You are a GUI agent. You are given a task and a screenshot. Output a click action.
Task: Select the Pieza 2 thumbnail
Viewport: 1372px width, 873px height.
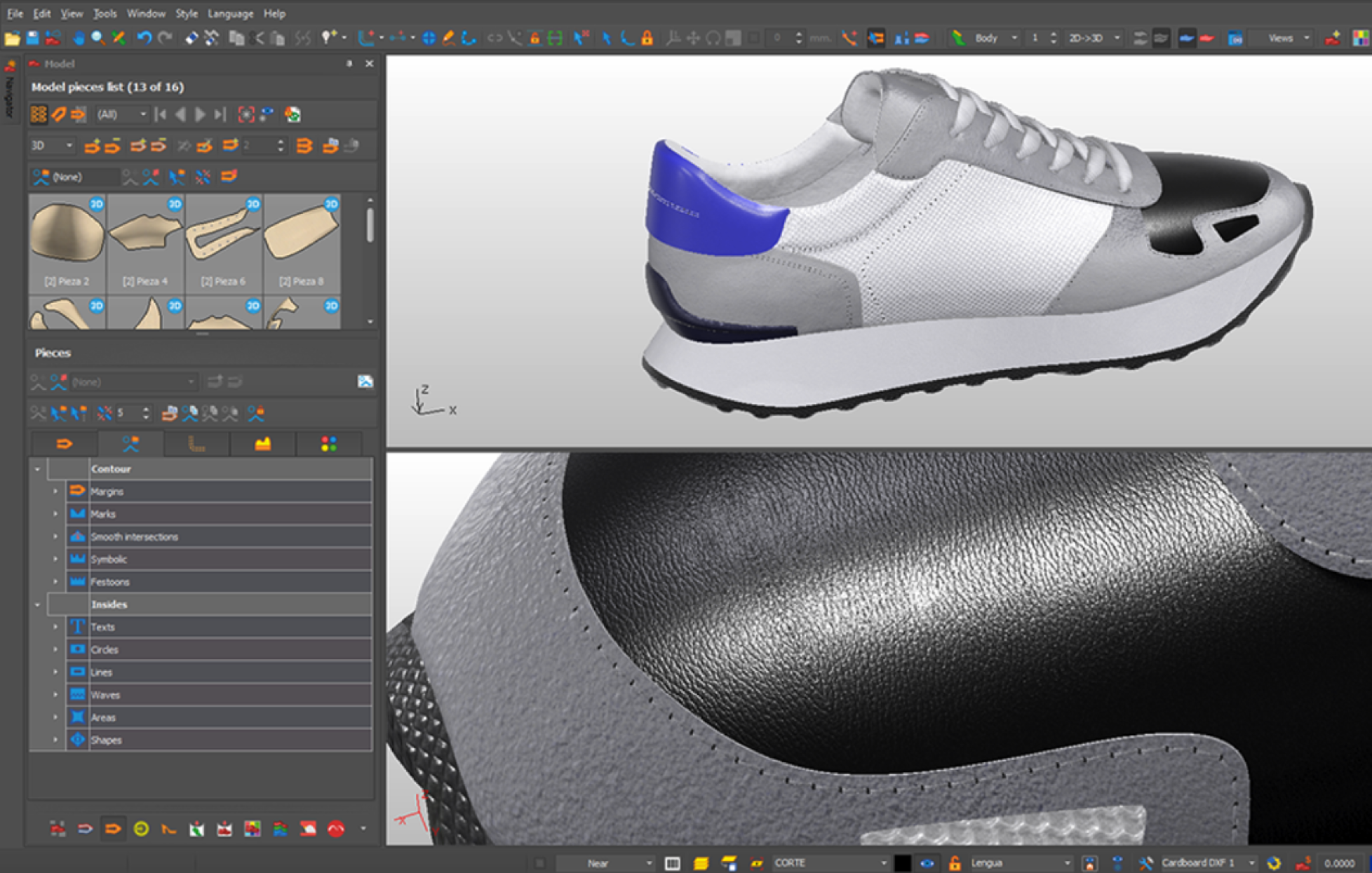pos(67,243)
